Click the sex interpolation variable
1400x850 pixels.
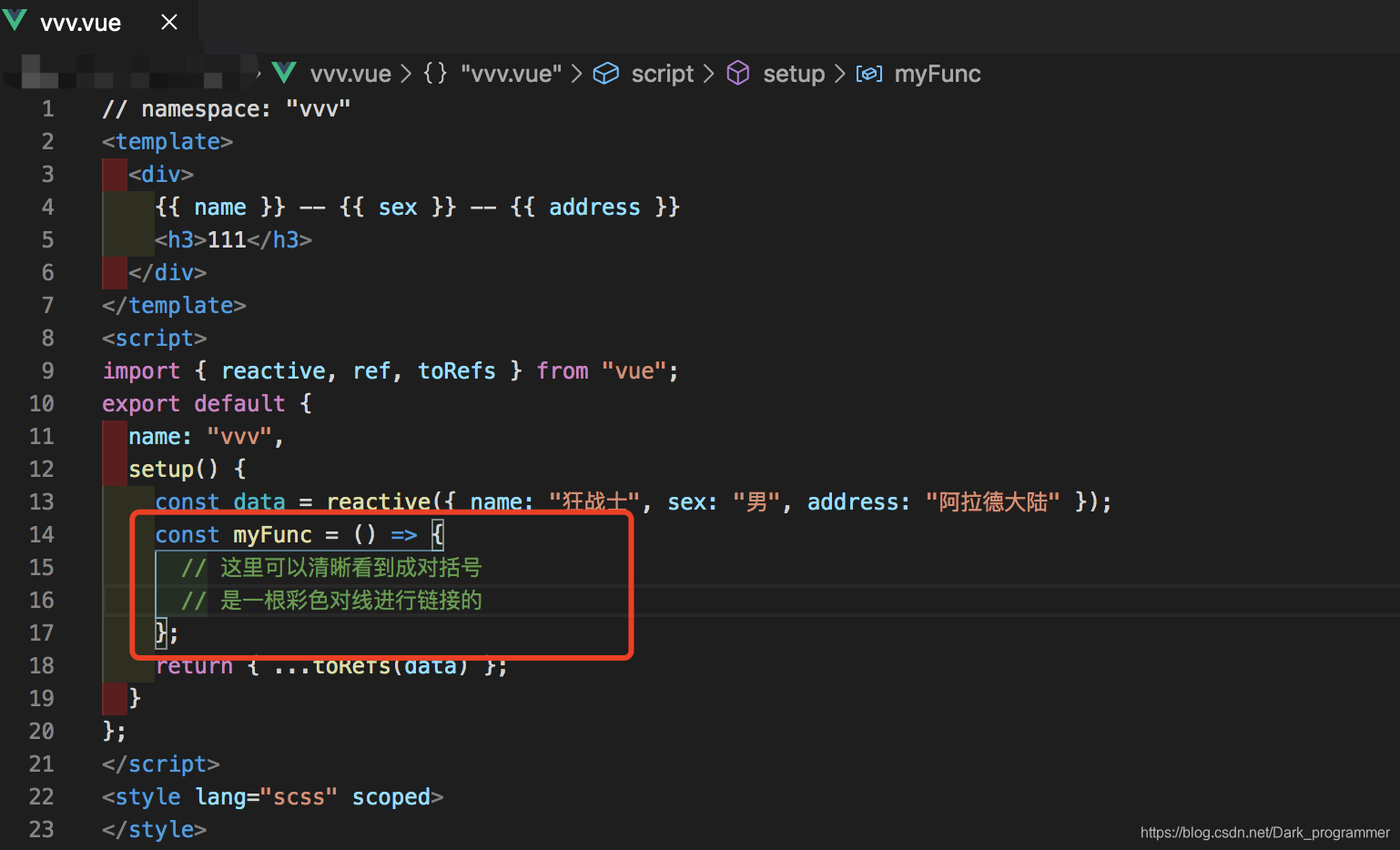[x=398, y=207]
